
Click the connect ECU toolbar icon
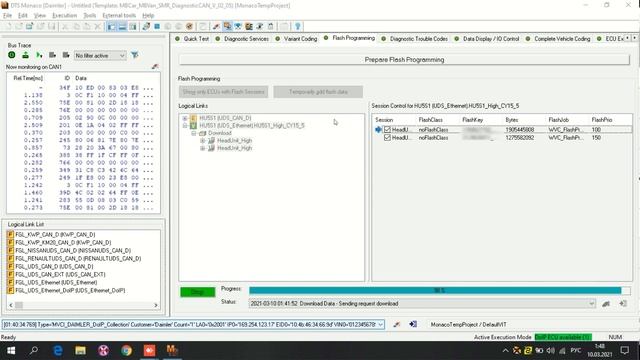point(146,27)
